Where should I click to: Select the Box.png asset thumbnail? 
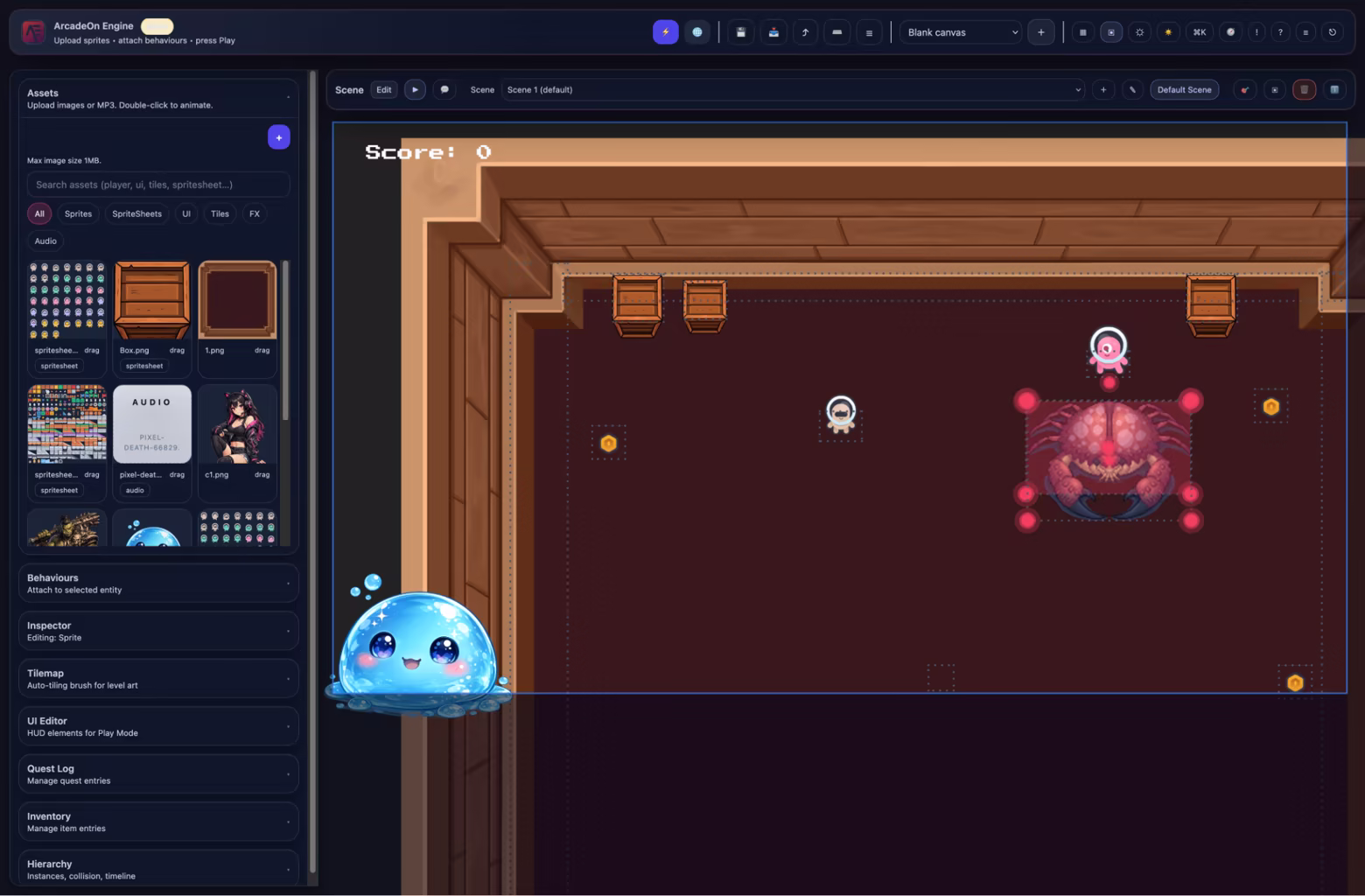tap(152, 300)
